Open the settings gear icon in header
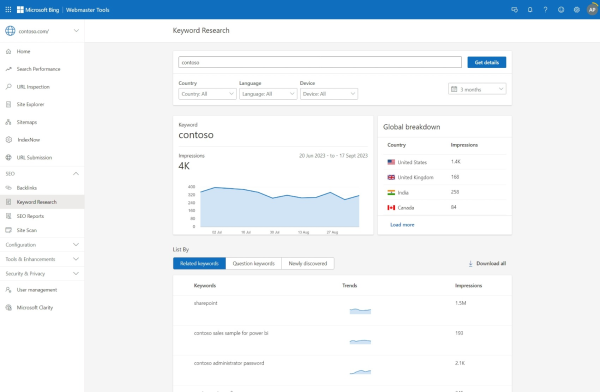The width and height of the screenshot is (600, 392). pos(577,10)
